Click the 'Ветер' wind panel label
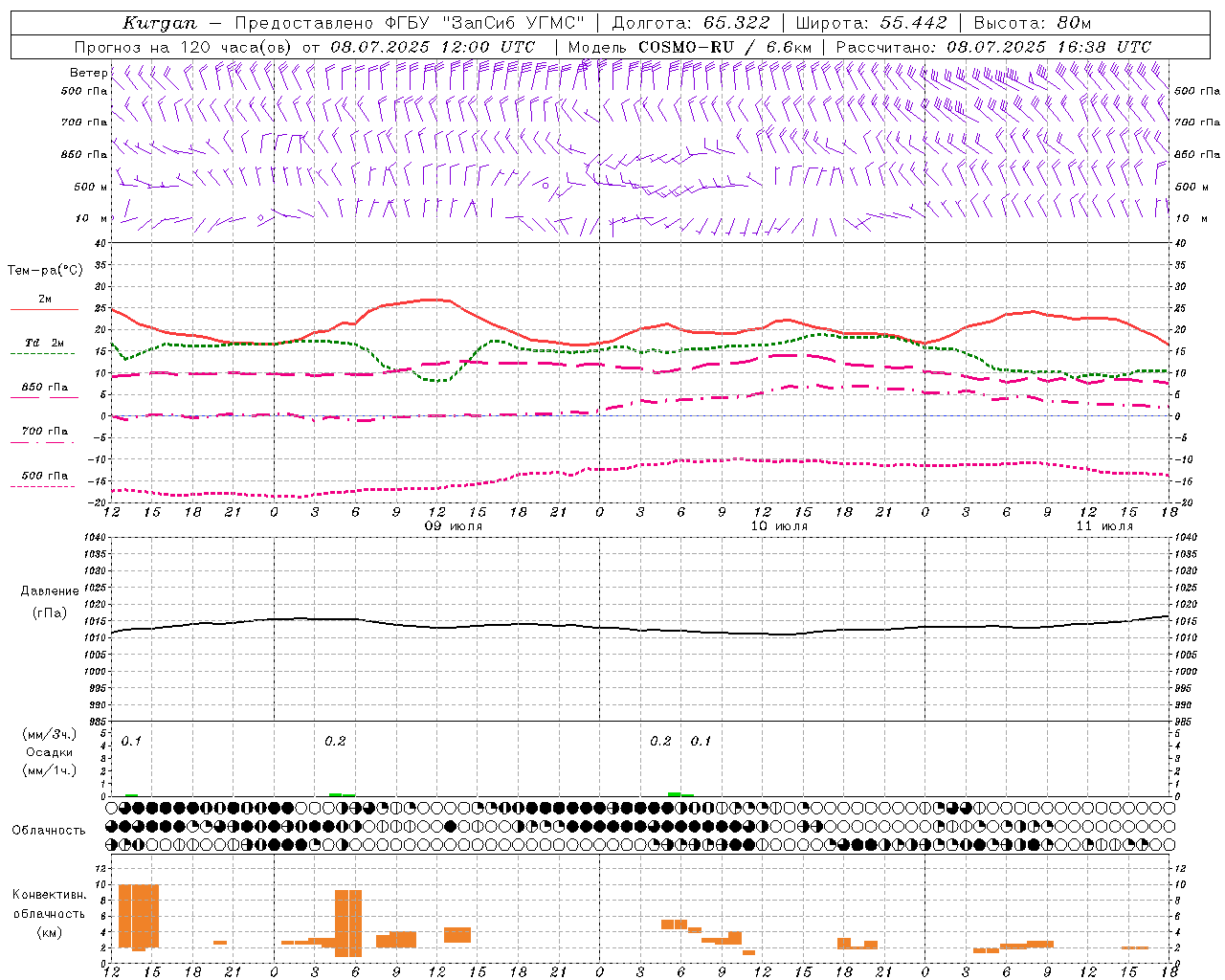This screenshot has width=1225, height=980. (88, 73)
